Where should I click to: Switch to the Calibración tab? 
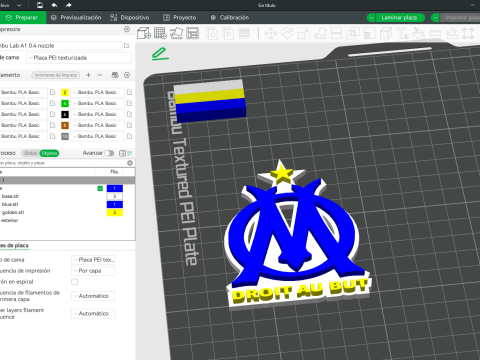click(230, 18)
